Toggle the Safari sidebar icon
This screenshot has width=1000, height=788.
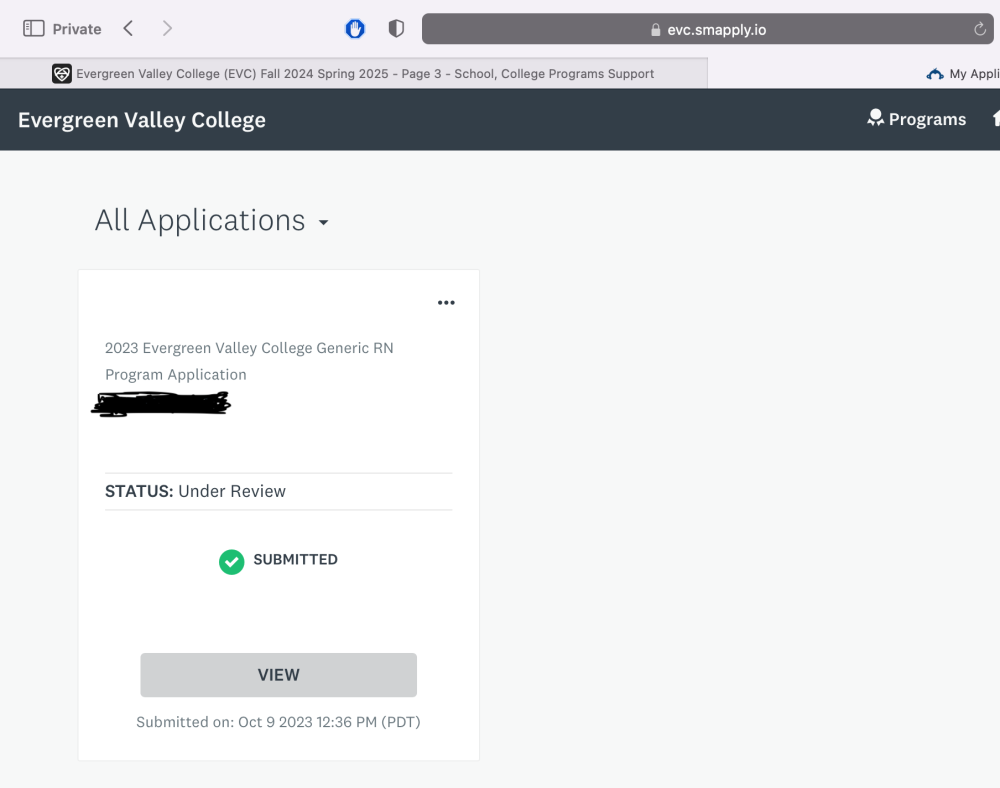pos(33,29)
